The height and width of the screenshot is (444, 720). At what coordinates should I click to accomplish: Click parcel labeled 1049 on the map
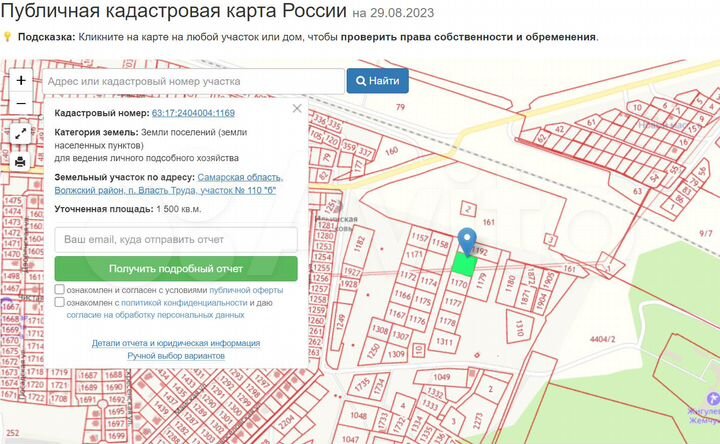tap(441, 377)
